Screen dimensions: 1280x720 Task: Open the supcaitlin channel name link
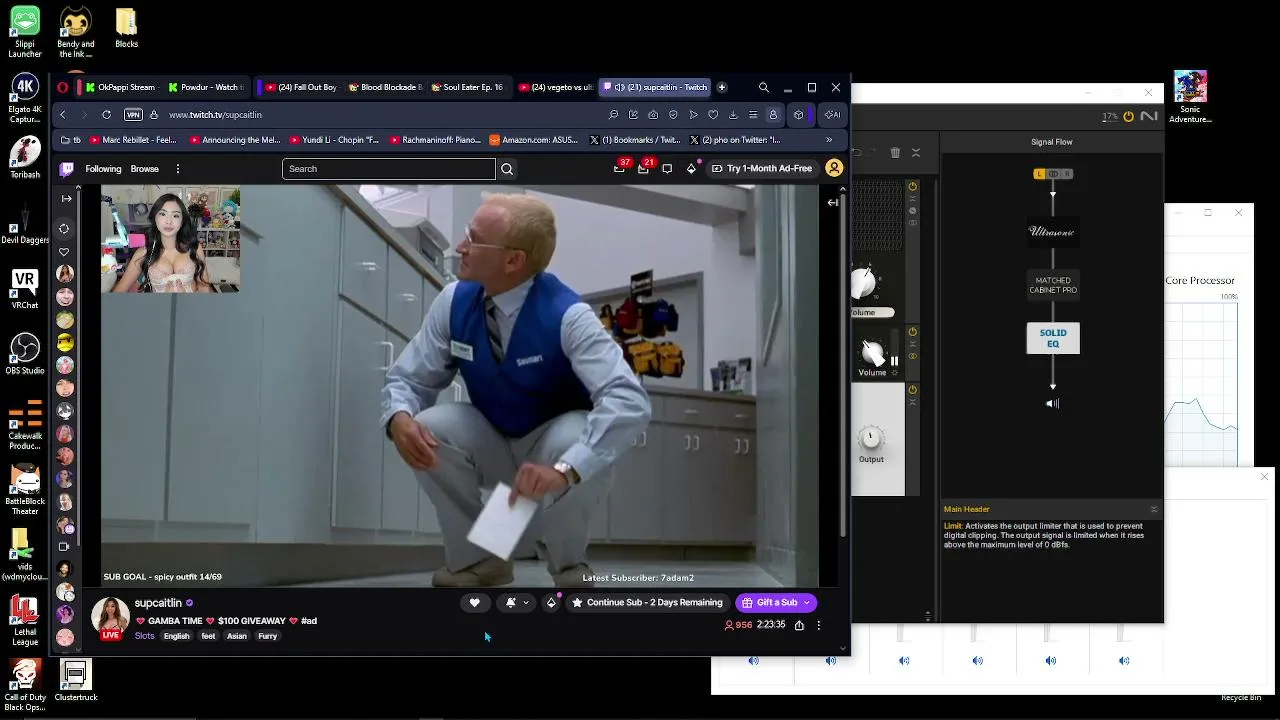click(x=158, y=603)
